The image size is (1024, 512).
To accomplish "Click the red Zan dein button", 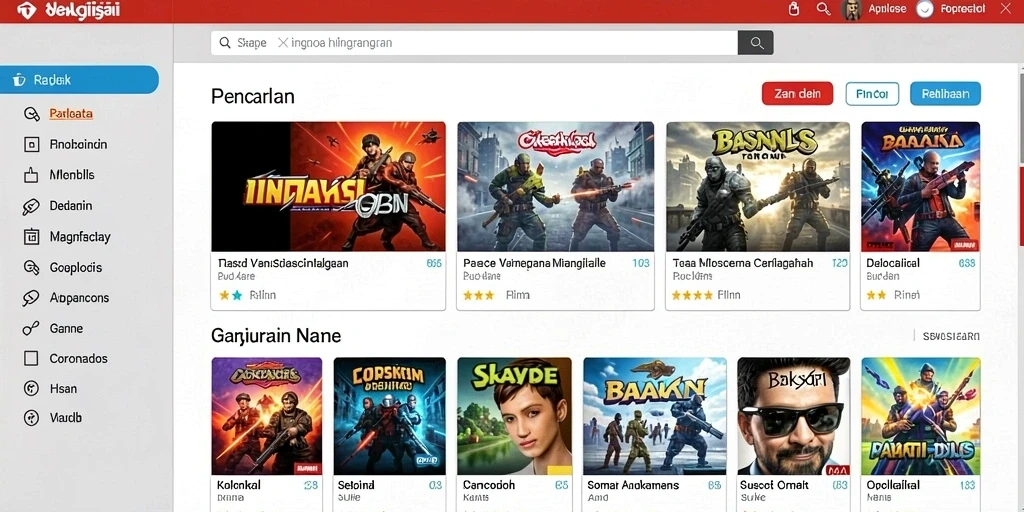I will tap(797, 93).
